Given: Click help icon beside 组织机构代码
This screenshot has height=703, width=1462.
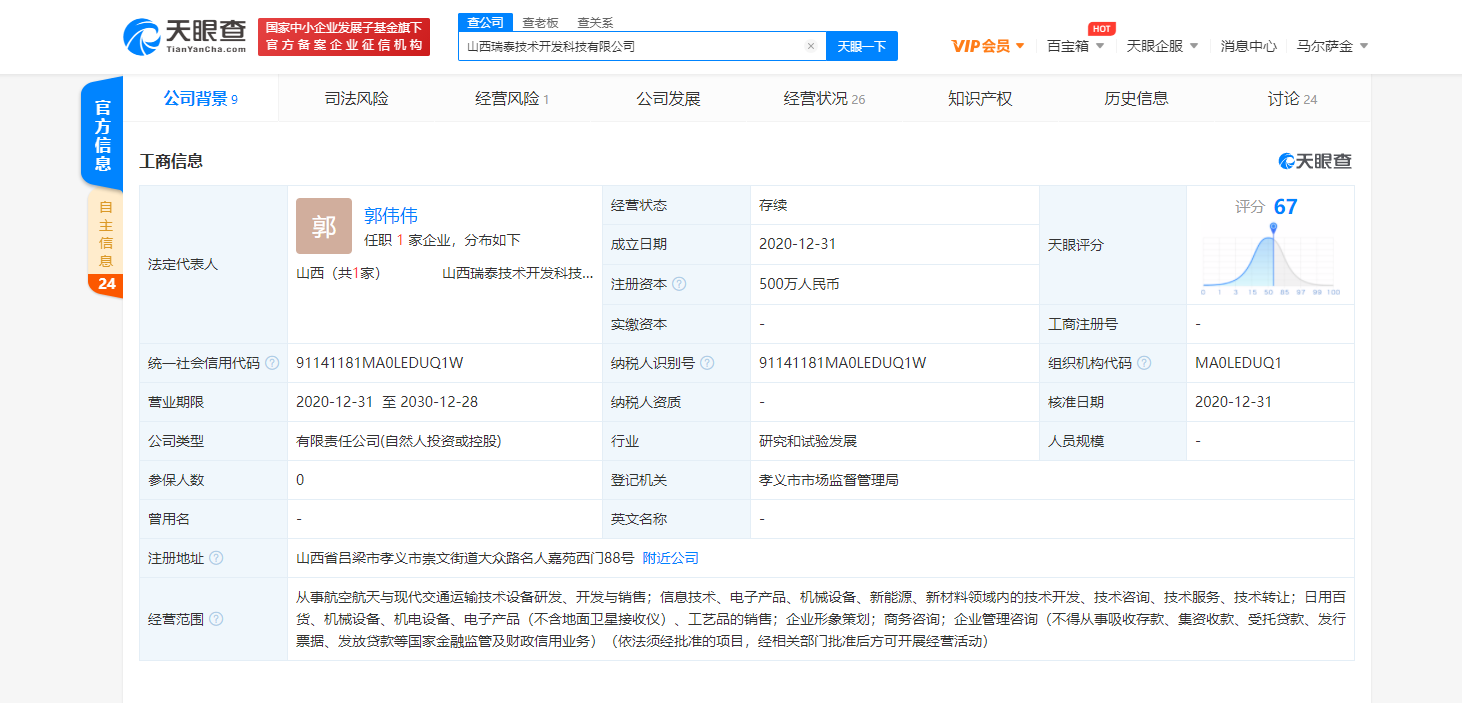Looking at the screenshot, I should (x=1144, y=363).
